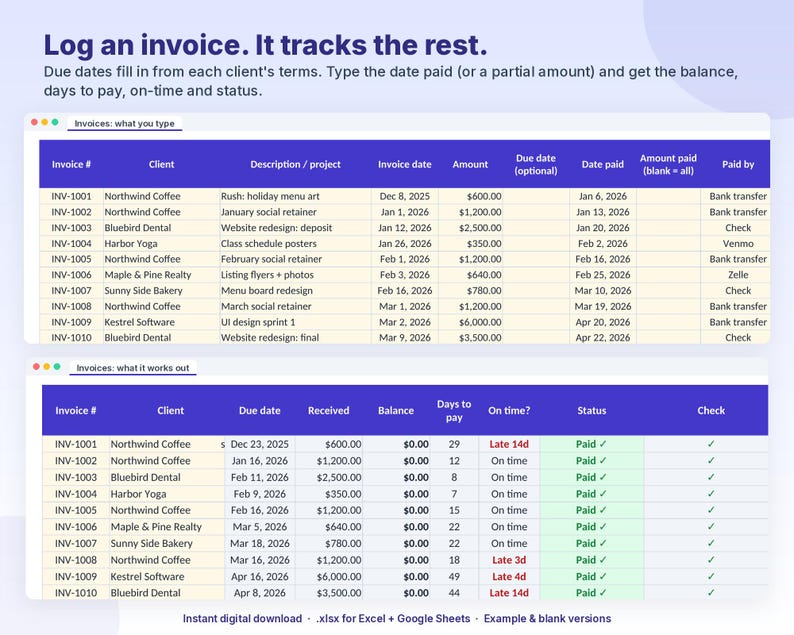Select the 'March social retainer' cell
794x635 pixels.
(295, 306)
